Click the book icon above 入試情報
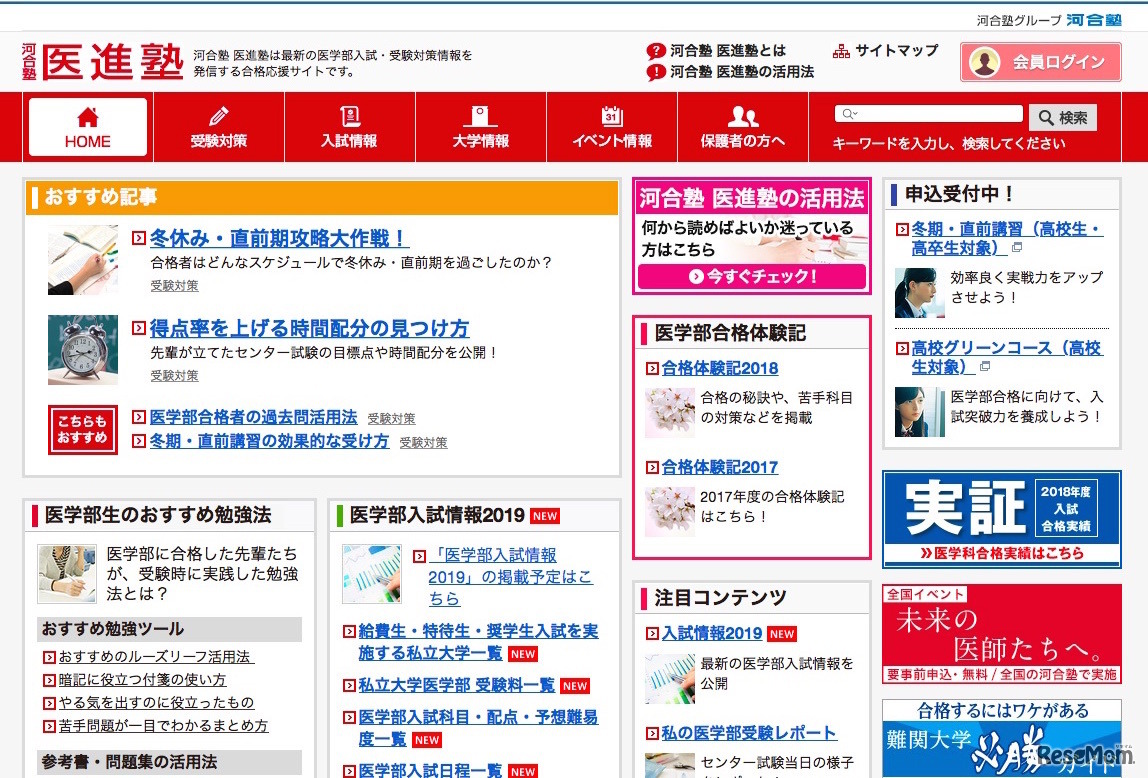This screenshot has height=778, width=1148. point(350,116)
